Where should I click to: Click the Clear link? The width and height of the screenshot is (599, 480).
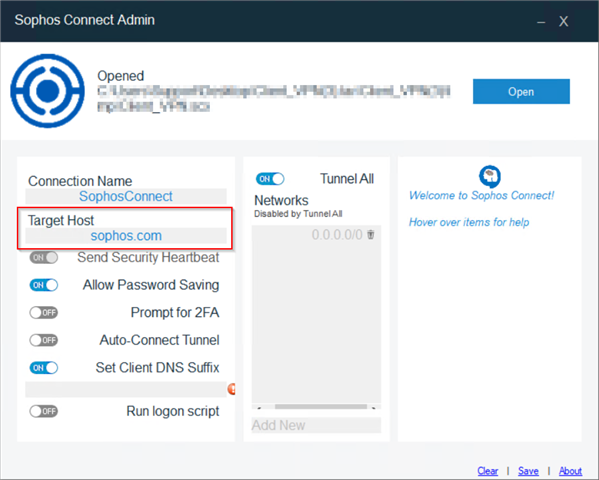click(x=488, y=471)
